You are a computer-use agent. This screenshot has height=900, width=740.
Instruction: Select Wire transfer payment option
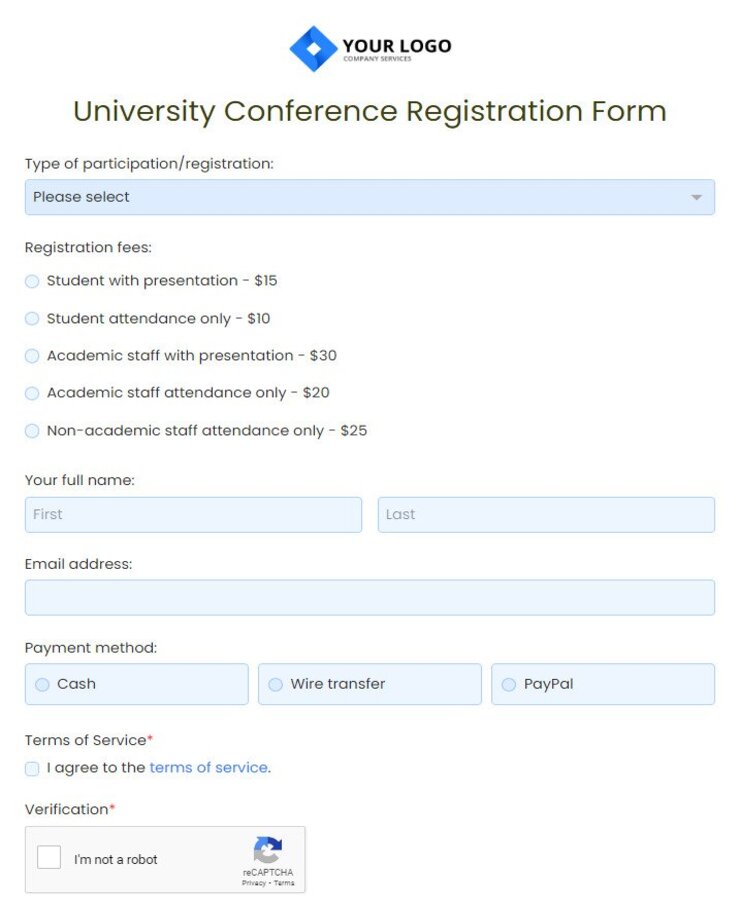click(275, 684)
